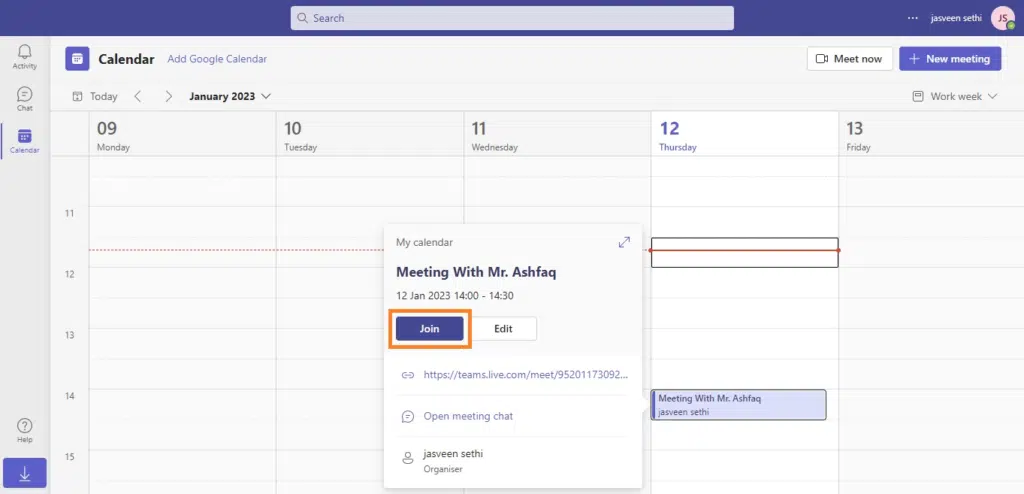This screenshot has width=1024, height=494.
Task: Click the Join meeting button
Action: [x=429, y=329]
